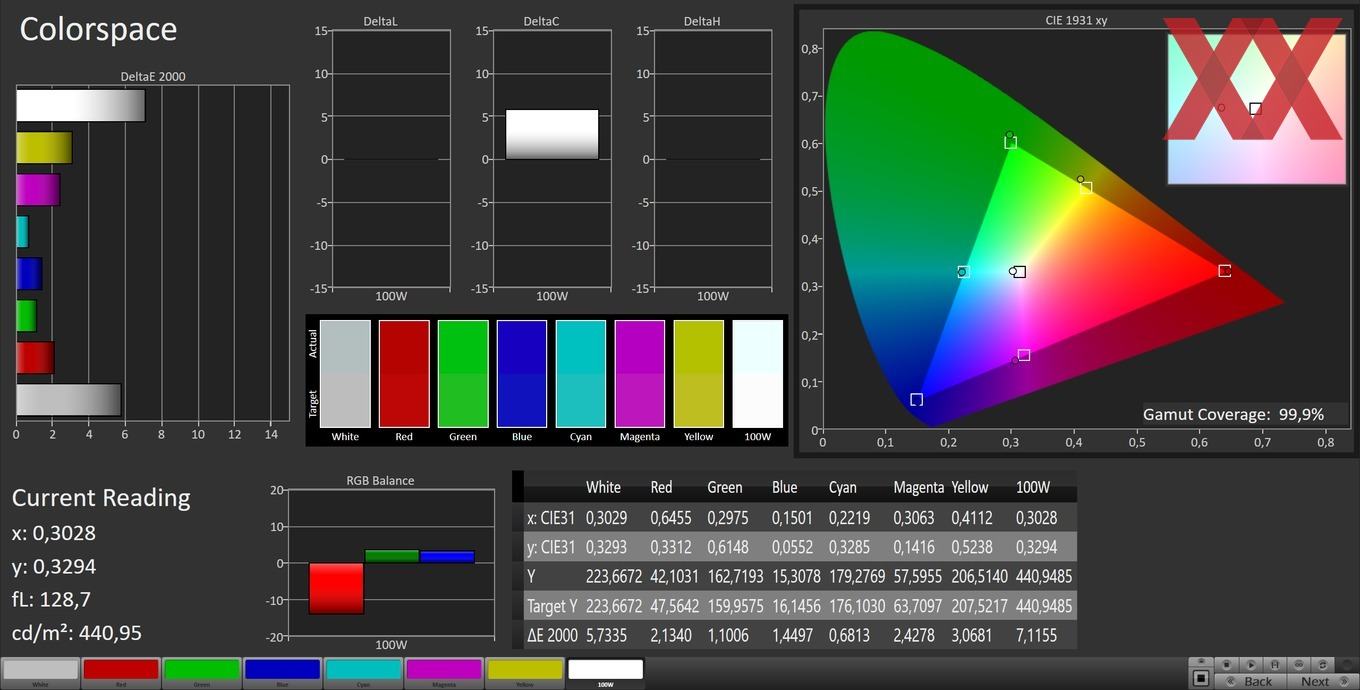Click the red primary marker on CIE chart
The width and height of the screenshot is (1360, 690).
coord(1224,271)
